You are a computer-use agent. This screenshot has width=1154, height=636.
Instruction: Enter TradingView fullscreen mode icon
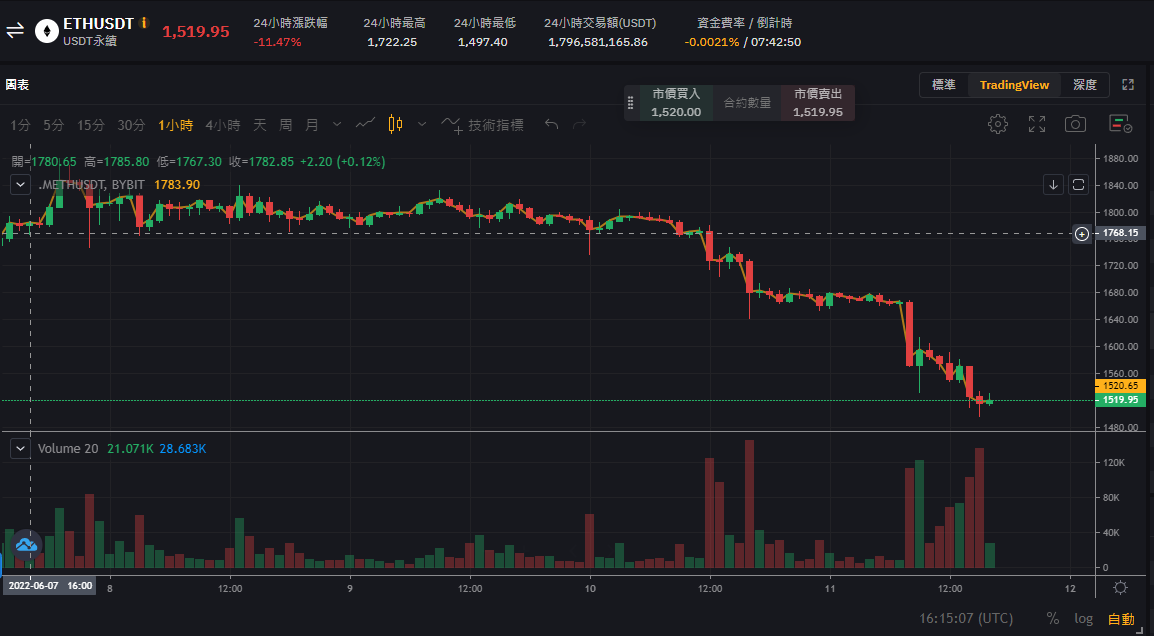1037,124
